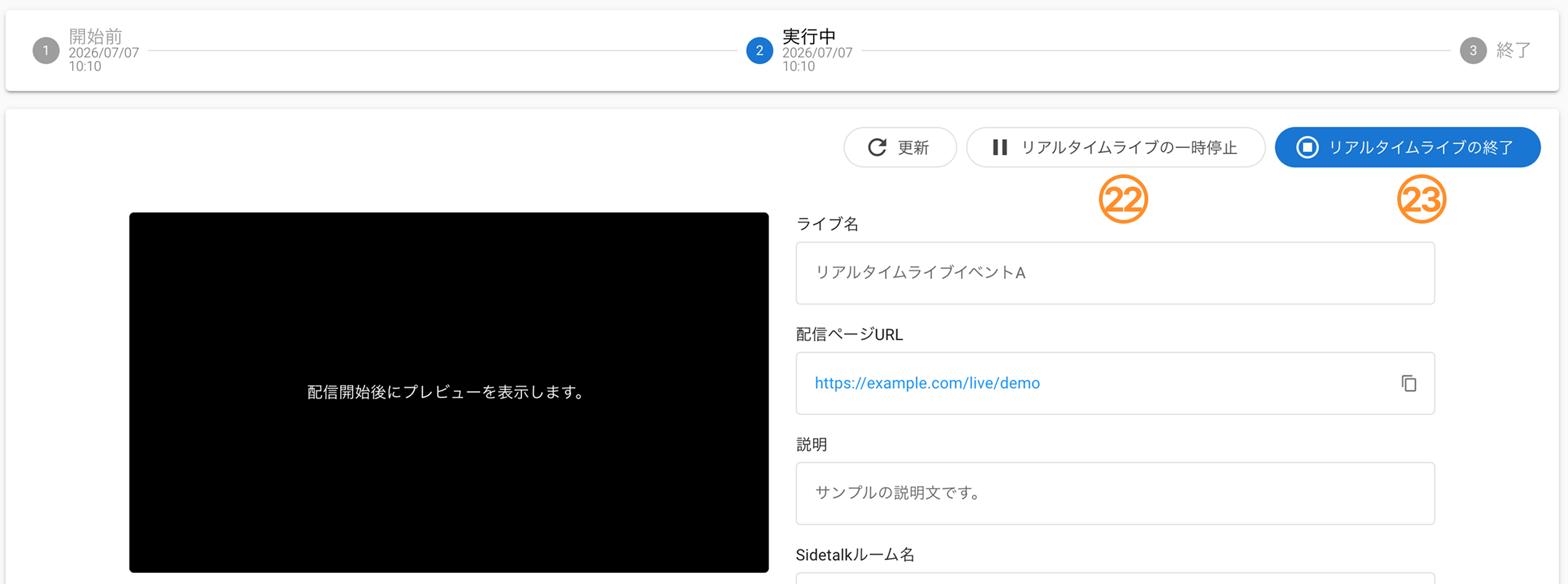This screenshot has width=1568, height=584.
Task: Select step 1 開始前 in stepper
Action: 86,51
